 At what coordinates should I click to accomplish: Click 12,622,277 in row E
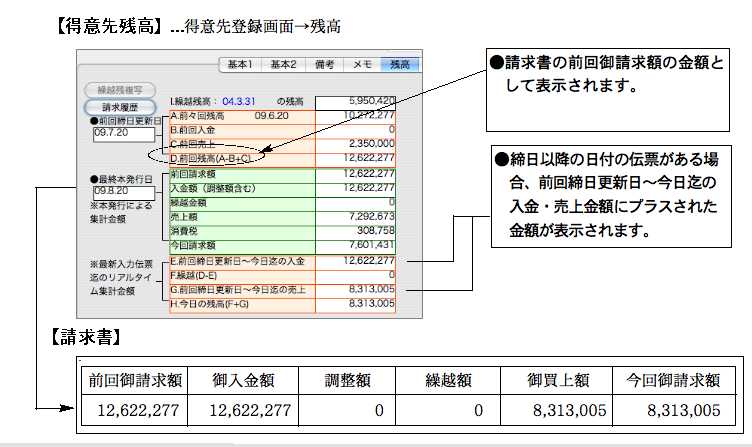tap(355, 261)
